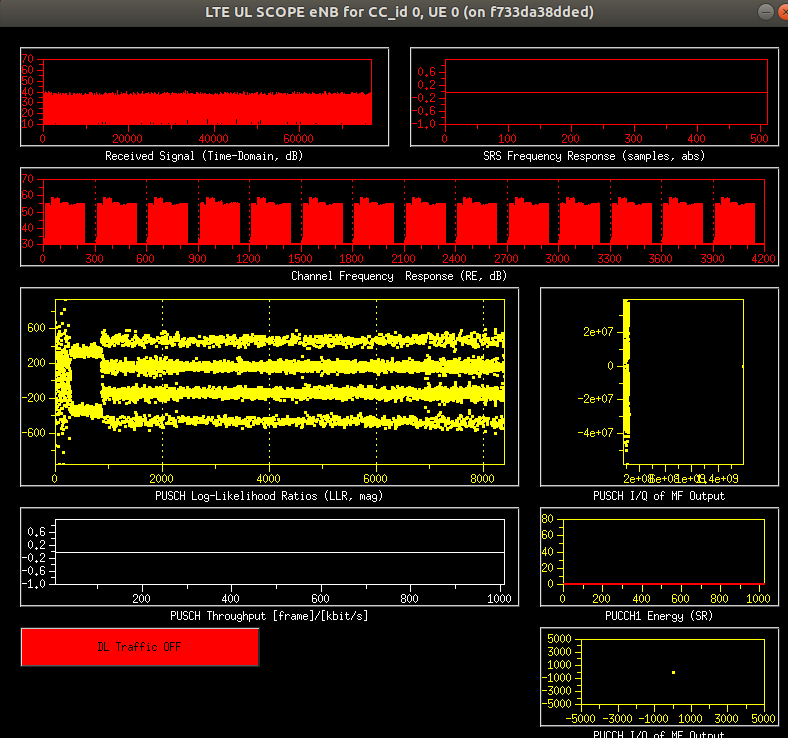
Task: Click the 4000 tick label in PUSCH LLR plot
Action: (268, 479)
